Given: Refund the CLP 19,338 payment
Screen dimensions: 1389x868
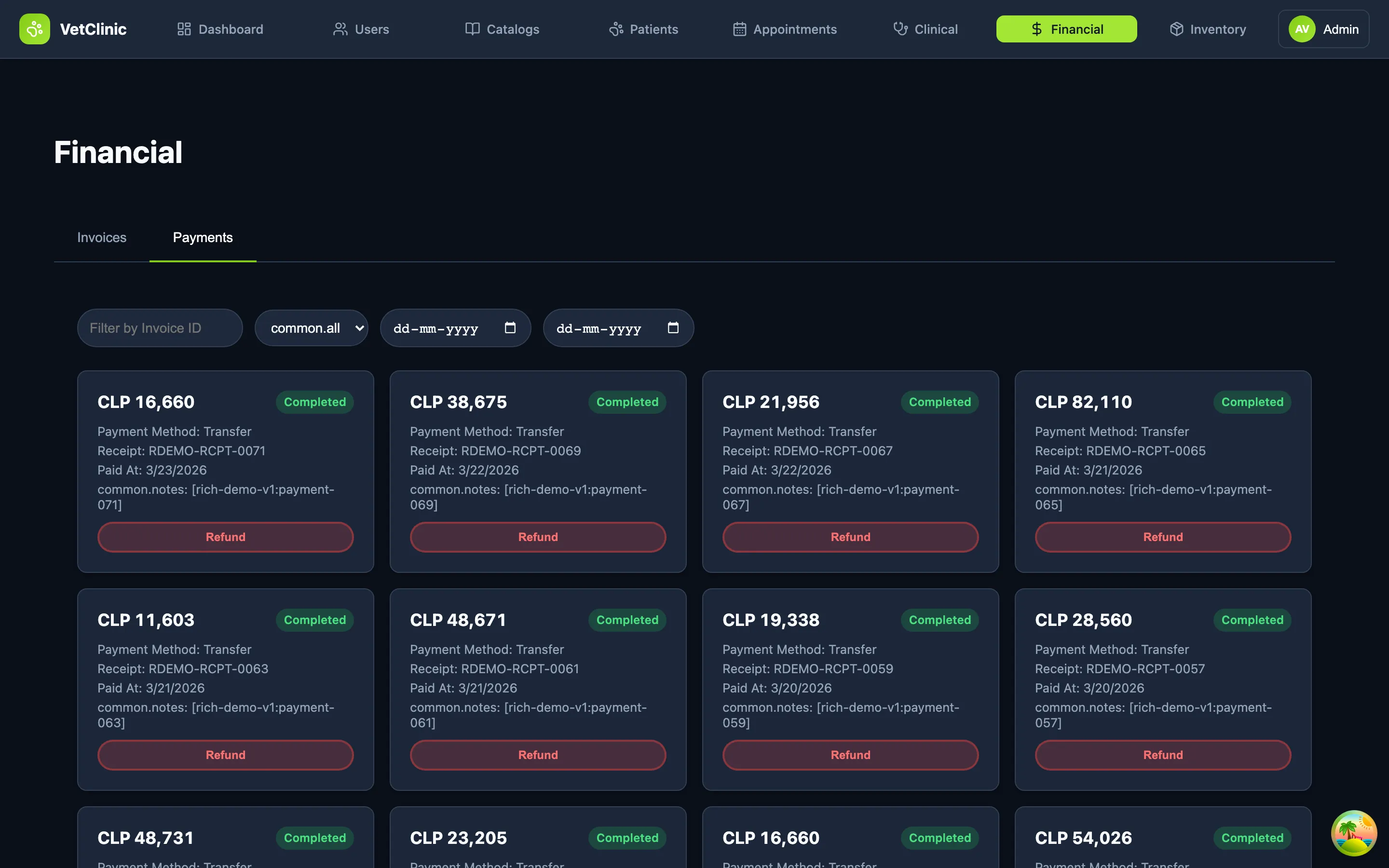Looking at the screenshot, I should pos(850,755).
